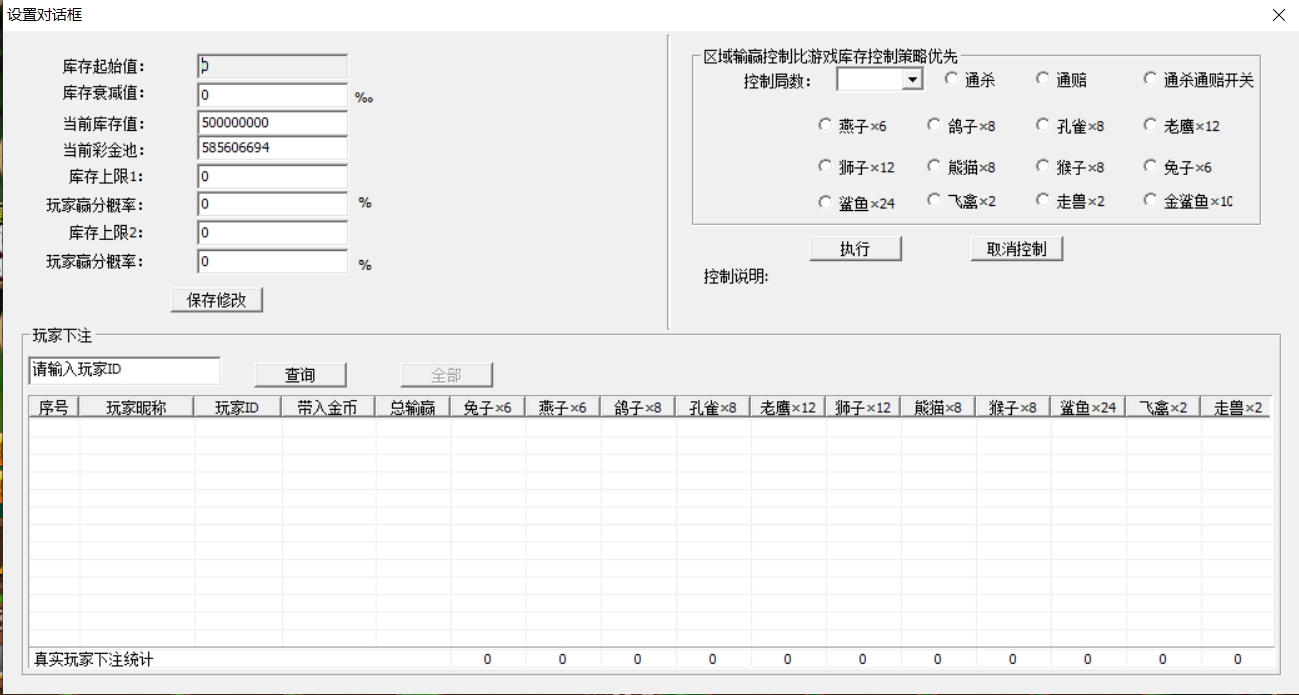Choose the 燕子×6 radio button
This screenshot has height=695, width=1299.
tap(825, 126)
